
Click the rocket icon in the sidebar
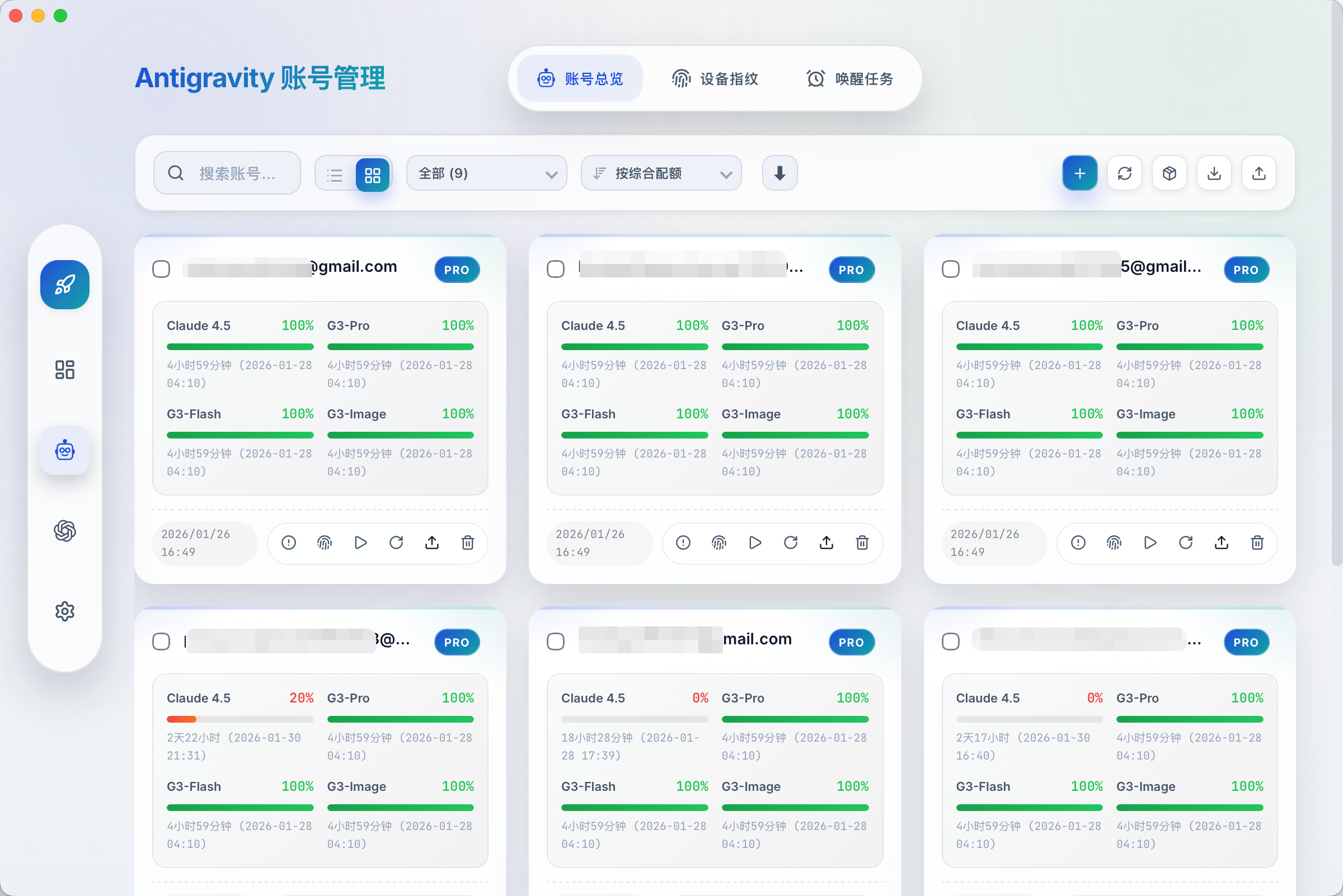(x=64, y=285)
